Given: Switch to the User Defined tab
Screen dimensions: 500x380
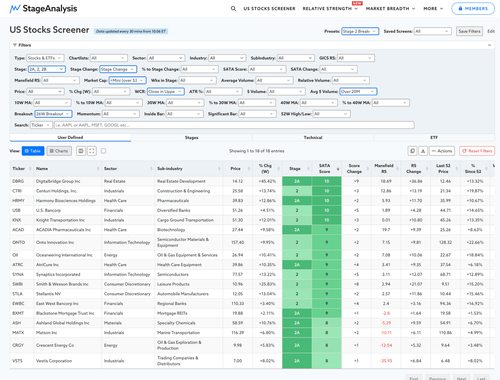Looking at the screenshot, I should [70, 137].
